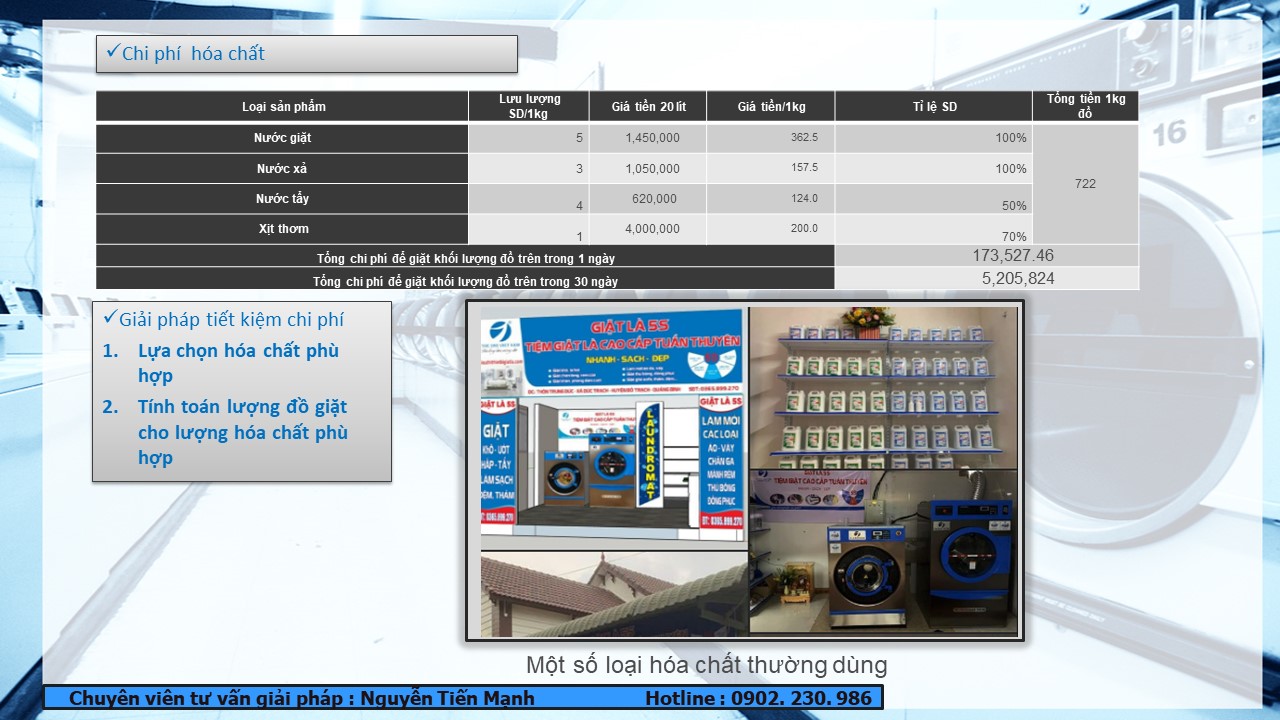Select the one-day total cost label row

click(x=466, y=257)
